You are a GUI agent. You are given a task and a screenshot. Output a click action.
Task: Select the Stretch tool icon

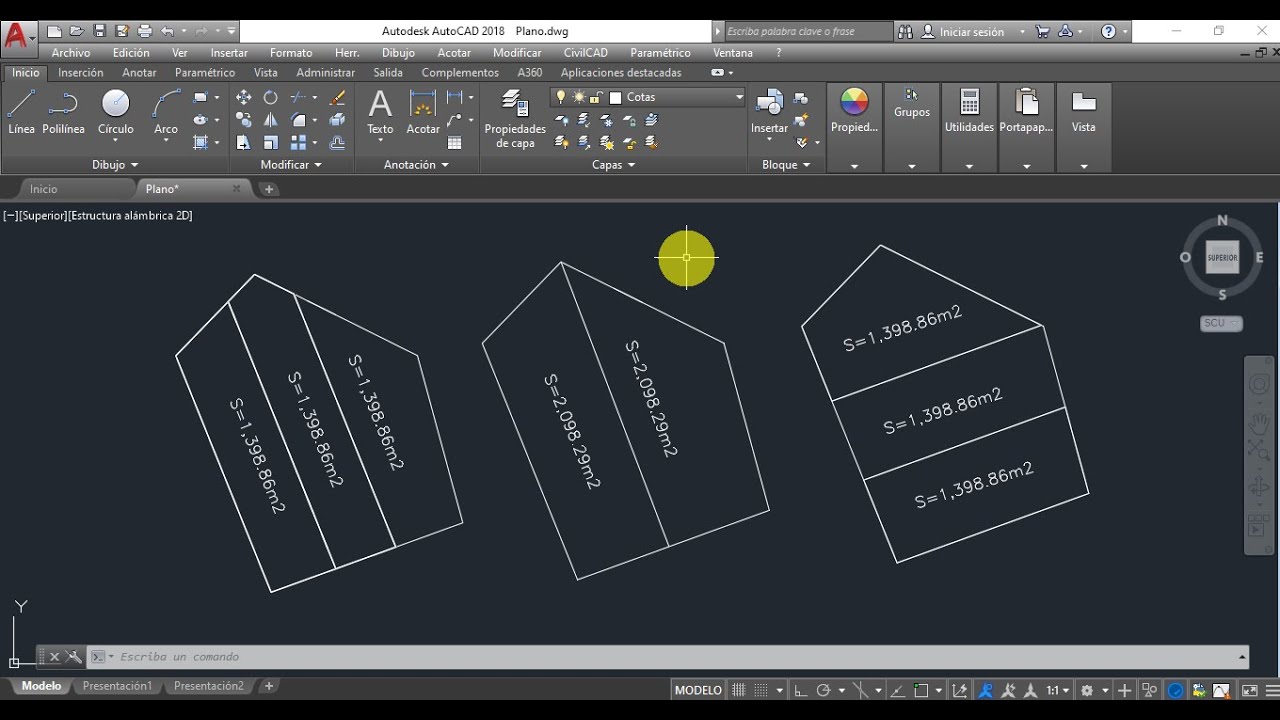(243, 143)
